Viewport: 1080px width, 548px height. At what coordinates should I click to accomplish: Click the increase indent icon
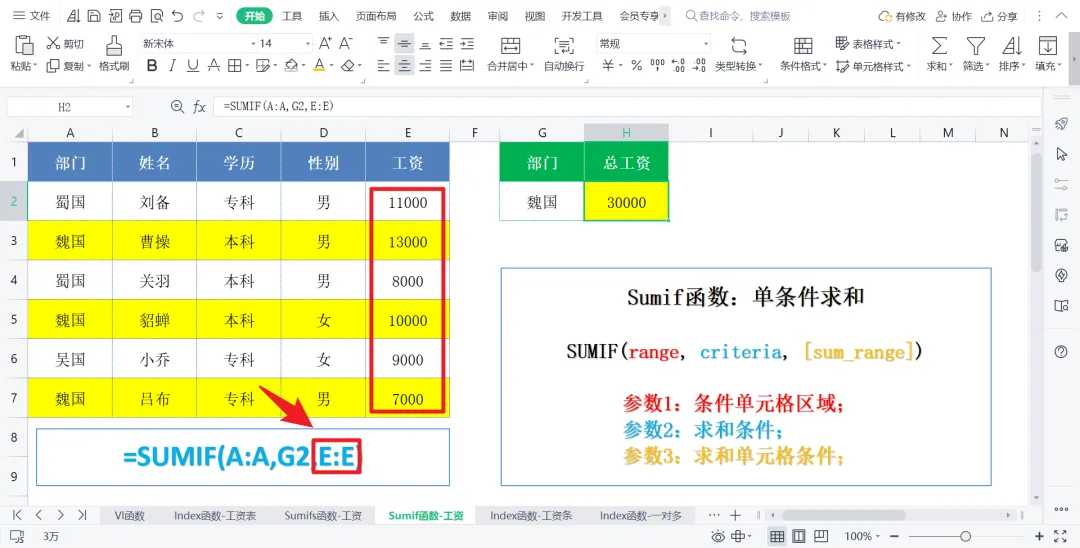467,43
